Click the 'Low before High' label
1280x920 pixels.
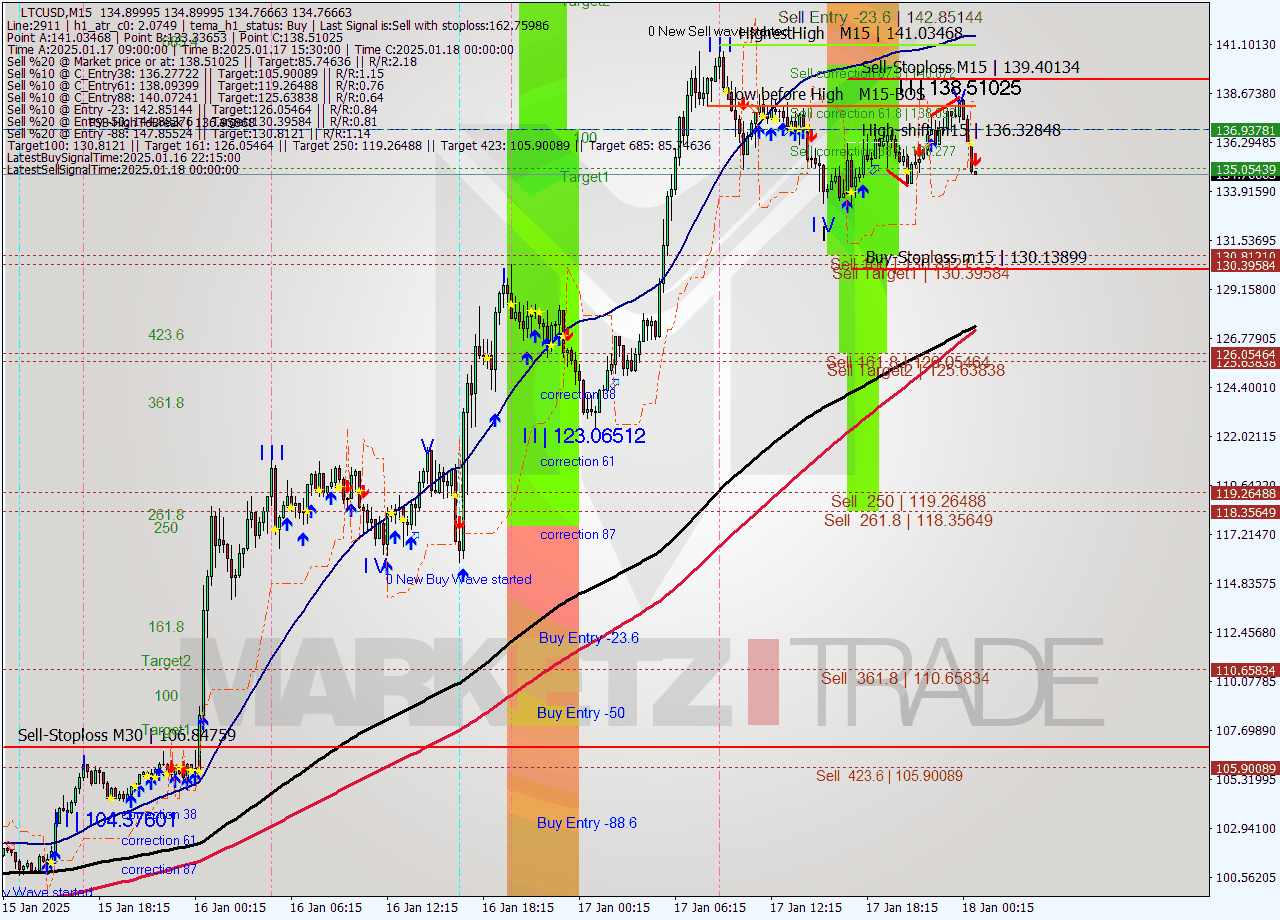tap(784, 94)
